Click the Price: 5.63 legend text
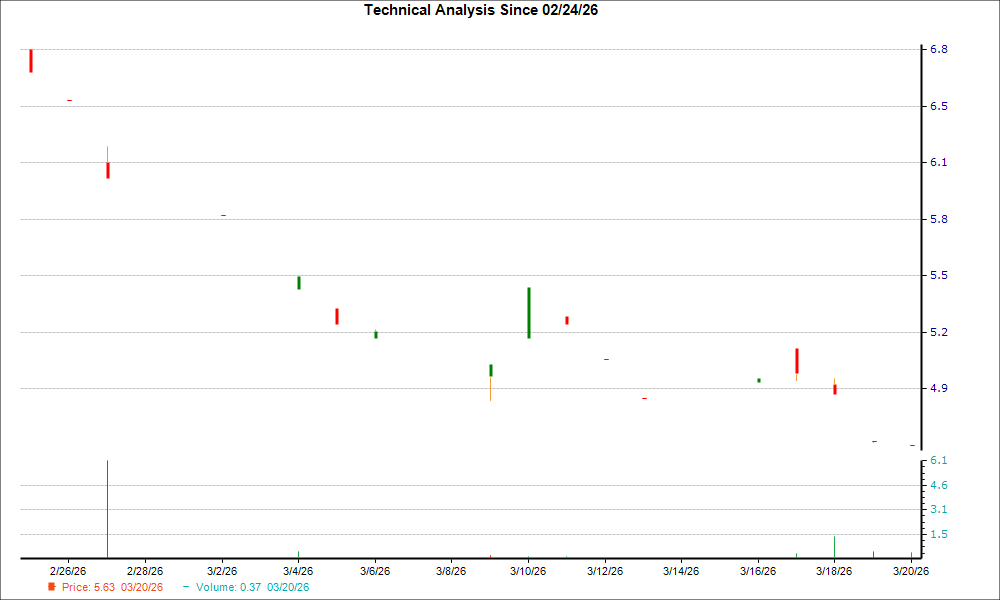Screen dimensions: 1000x600 tap(112, 588)
